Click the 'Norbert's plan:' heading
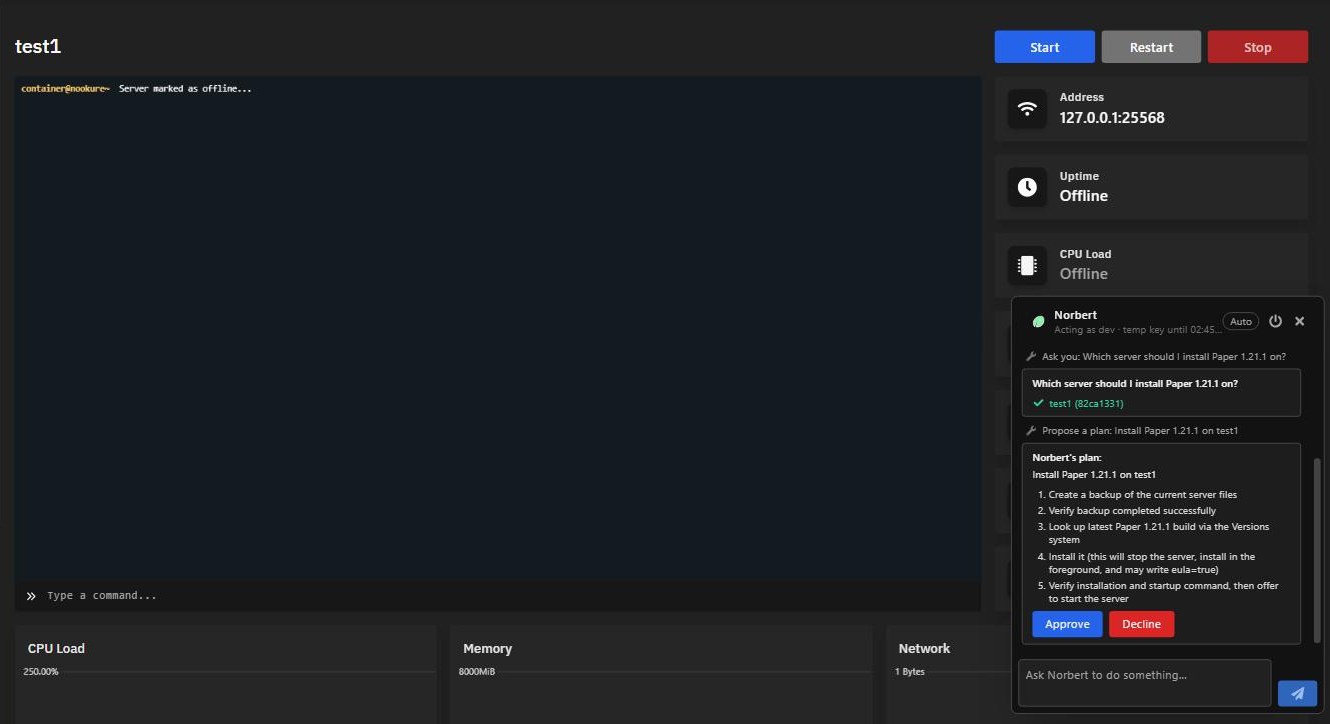 [1067, 458]
